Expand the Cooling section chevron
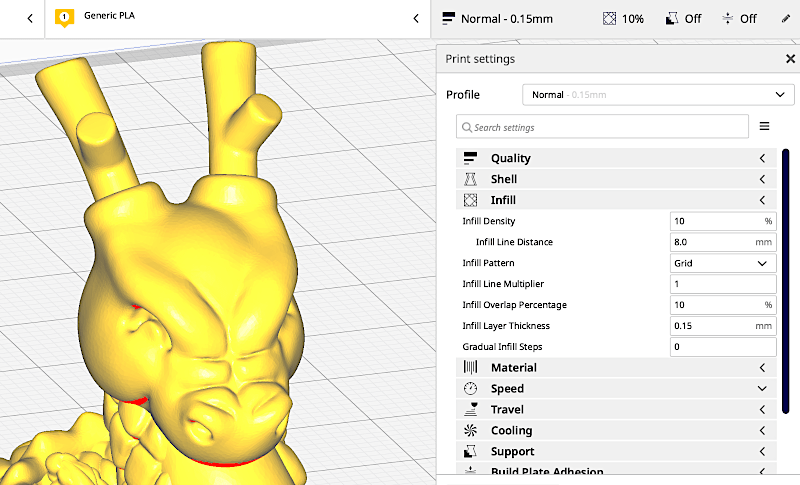Image resolution: width=800 pixels, height=485 pixels. tap(762, 430)
